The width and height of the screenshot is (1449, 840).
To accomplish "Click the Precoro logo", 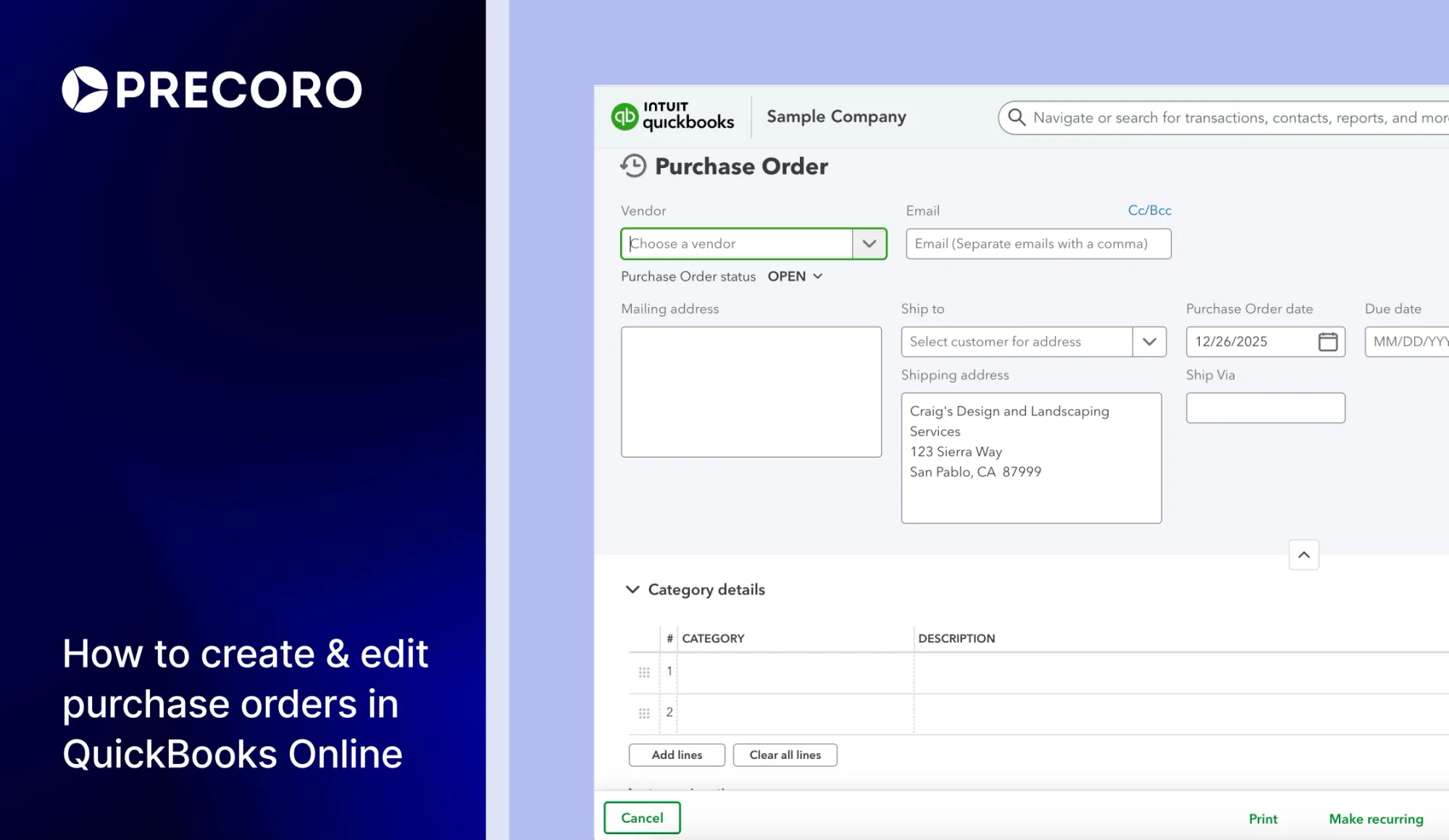I will (212, 90).
